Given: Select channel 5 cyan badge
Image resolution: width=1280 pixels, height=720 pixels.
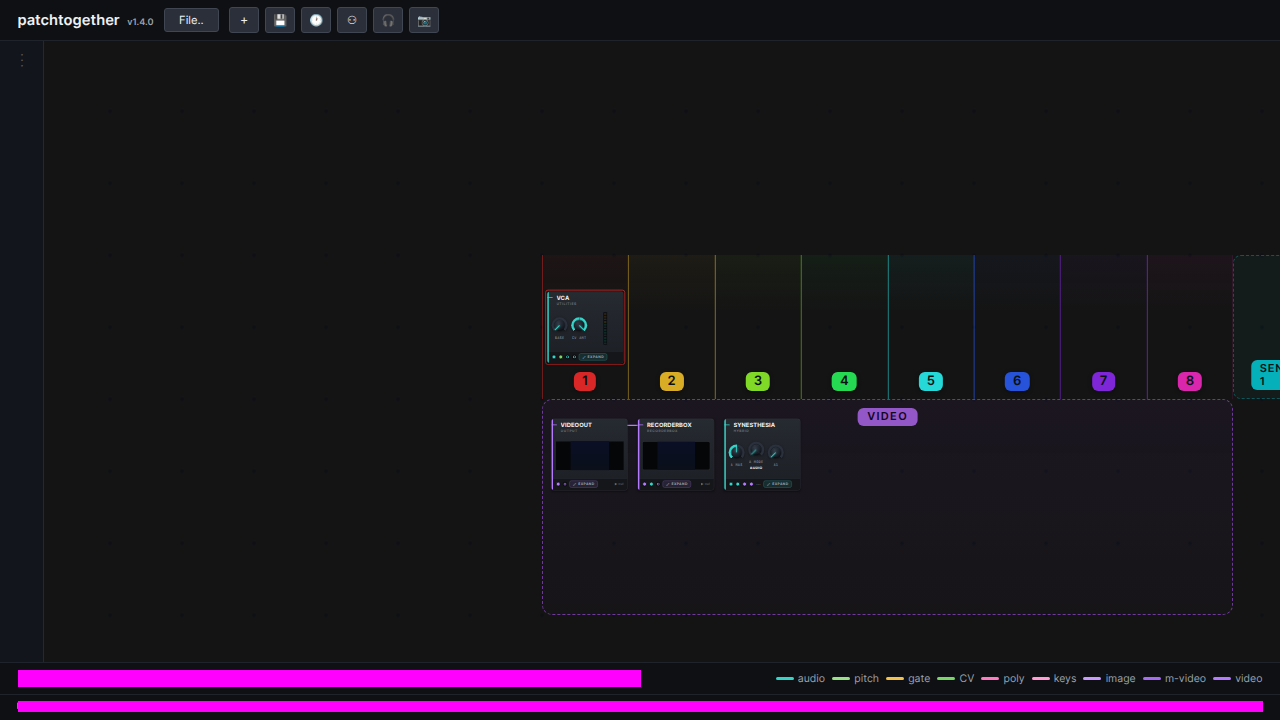Looking at the screenshot, I should click(x=930, y=381).
